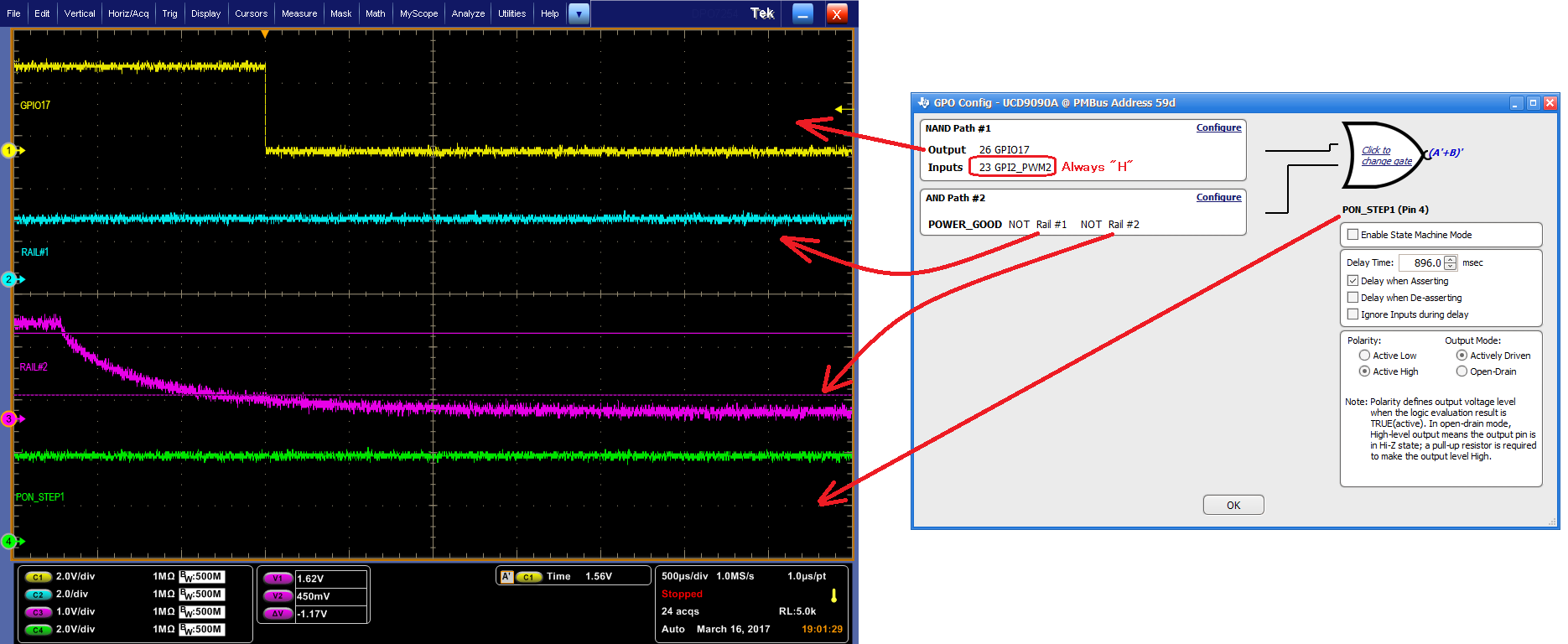Screen dimensions: 1568x644
Task: Uncheck Delay when Asserting
Action: tap(1353, 281)
